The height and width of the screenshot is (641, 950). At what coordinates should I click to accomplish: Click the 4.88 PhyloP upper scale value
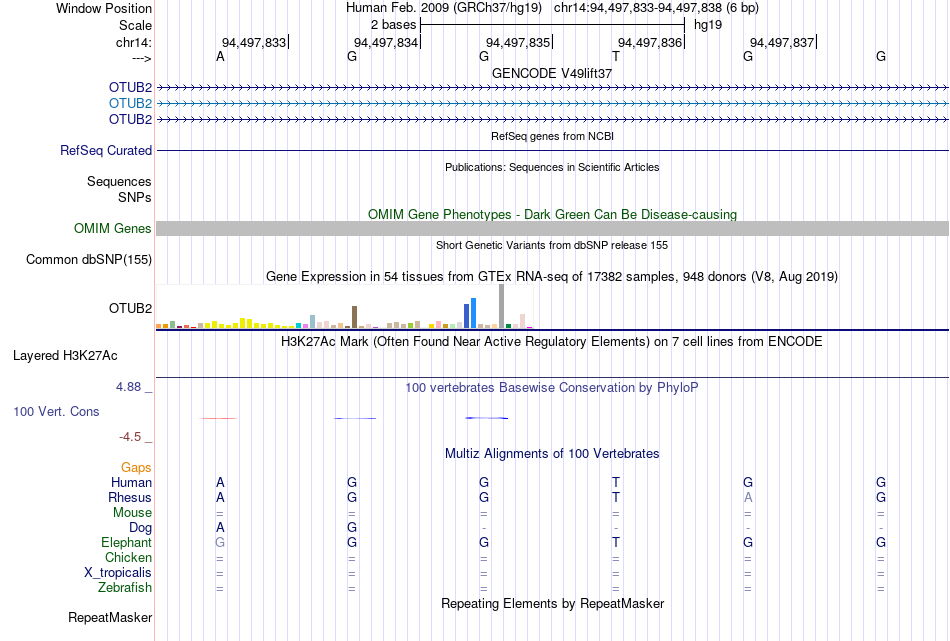point(128,387)
